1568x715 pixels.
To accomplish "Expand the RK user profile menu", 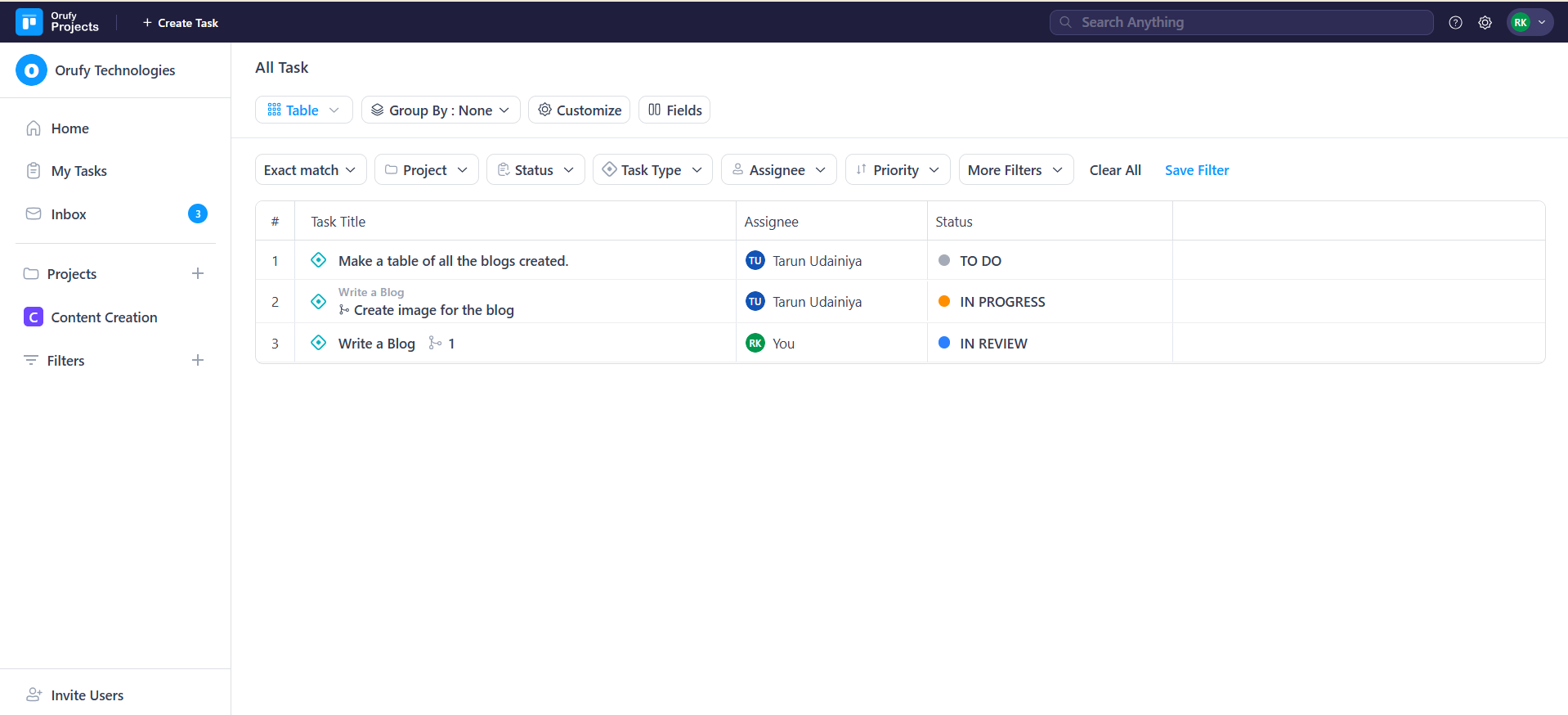I will coord(1530,23).
